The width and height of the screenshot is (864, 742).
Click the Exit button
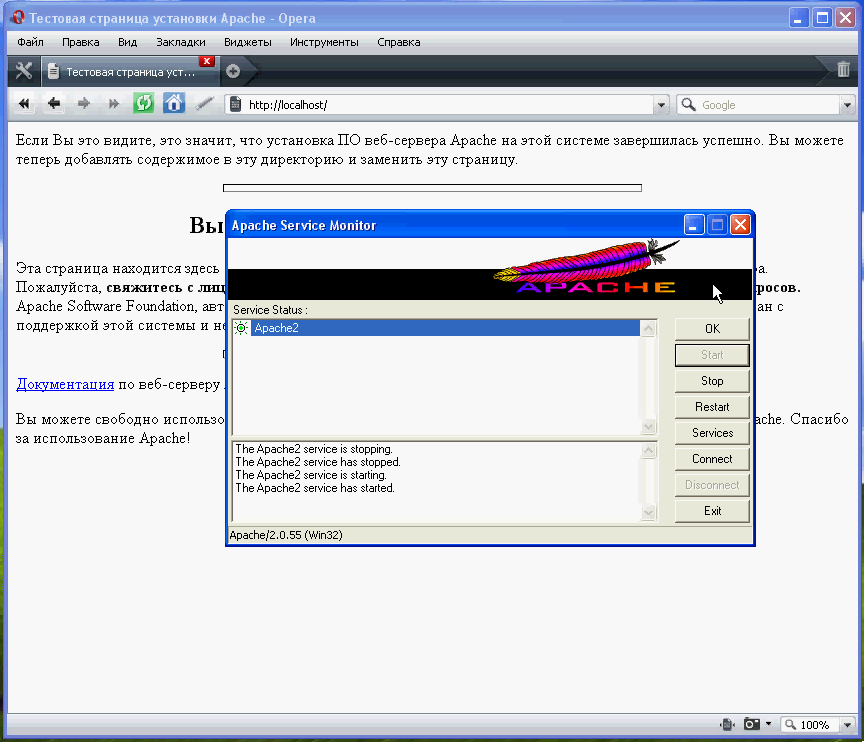pyautogui.click(x=712, y=511)
